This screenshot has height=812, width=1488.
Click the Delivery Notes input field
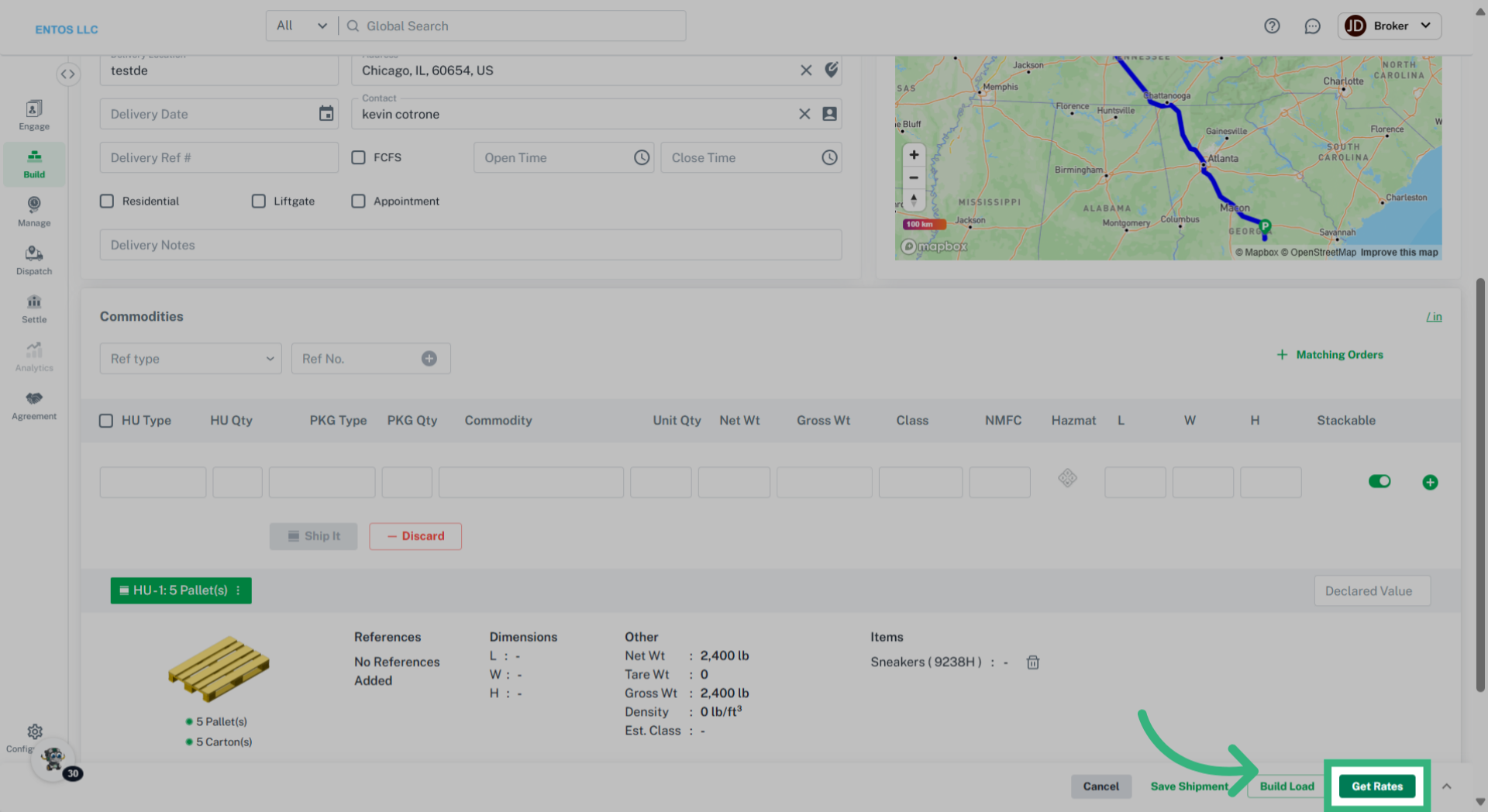tap(470, 245)
